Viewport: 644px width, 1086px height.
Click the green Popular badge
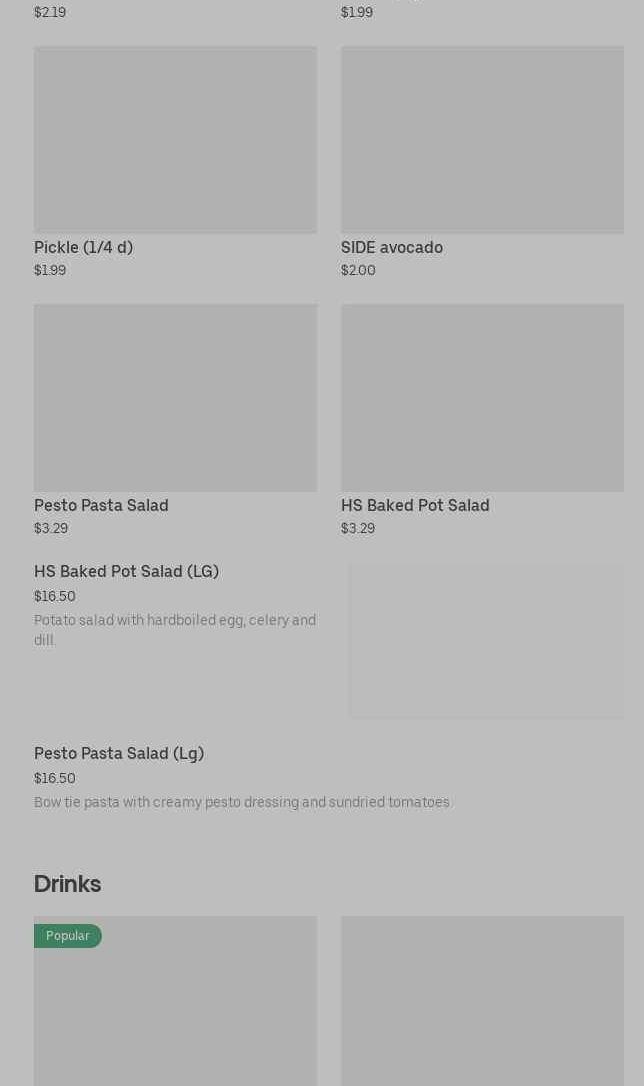68,936
